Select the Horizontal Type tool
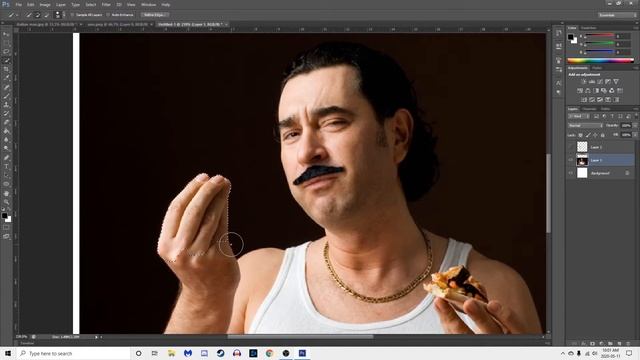Viewport: 640px width, 360px height. coord(6,167)
